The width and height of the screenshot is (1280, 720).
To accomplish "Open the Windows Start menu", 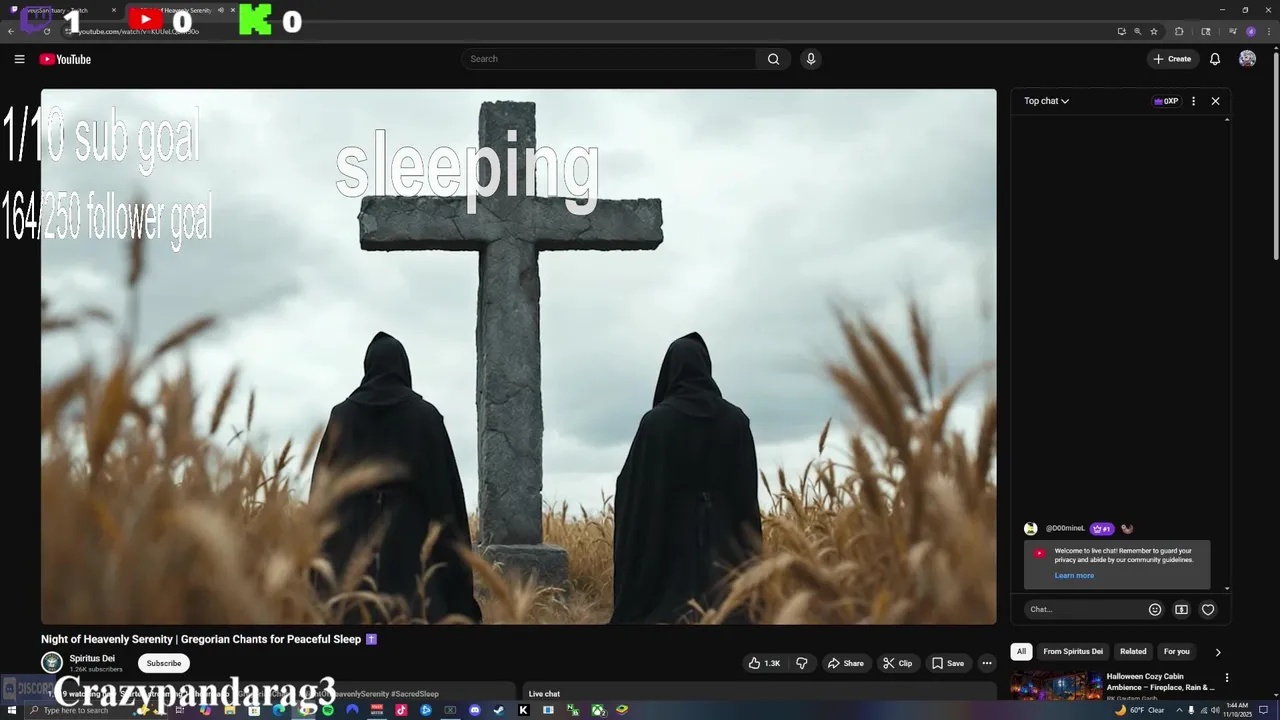I will pos(11,710).
